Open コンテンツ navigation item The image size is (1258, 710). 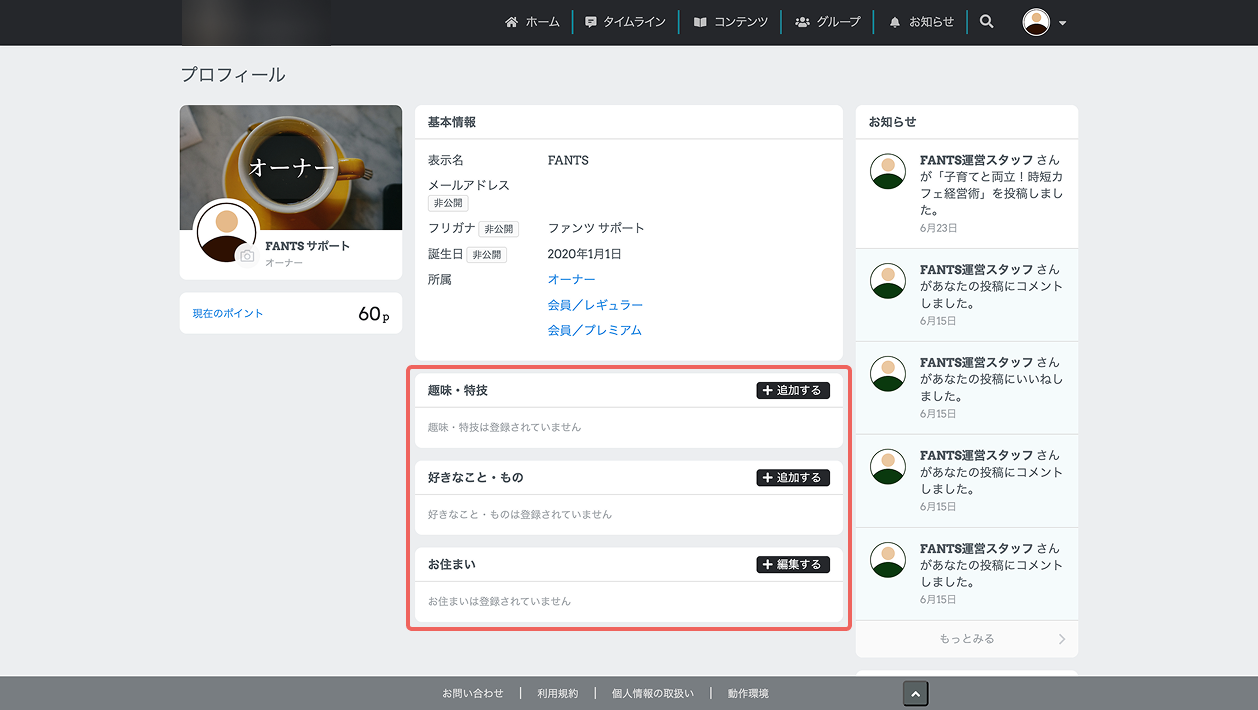click(x=731, y=22)
